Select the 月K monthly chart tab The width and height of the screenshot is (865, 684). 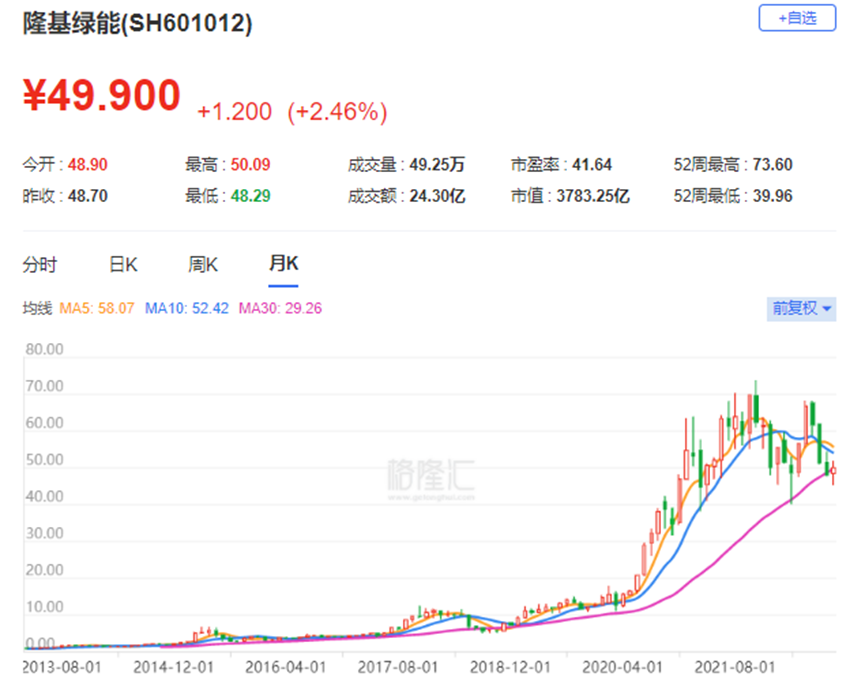283,264
